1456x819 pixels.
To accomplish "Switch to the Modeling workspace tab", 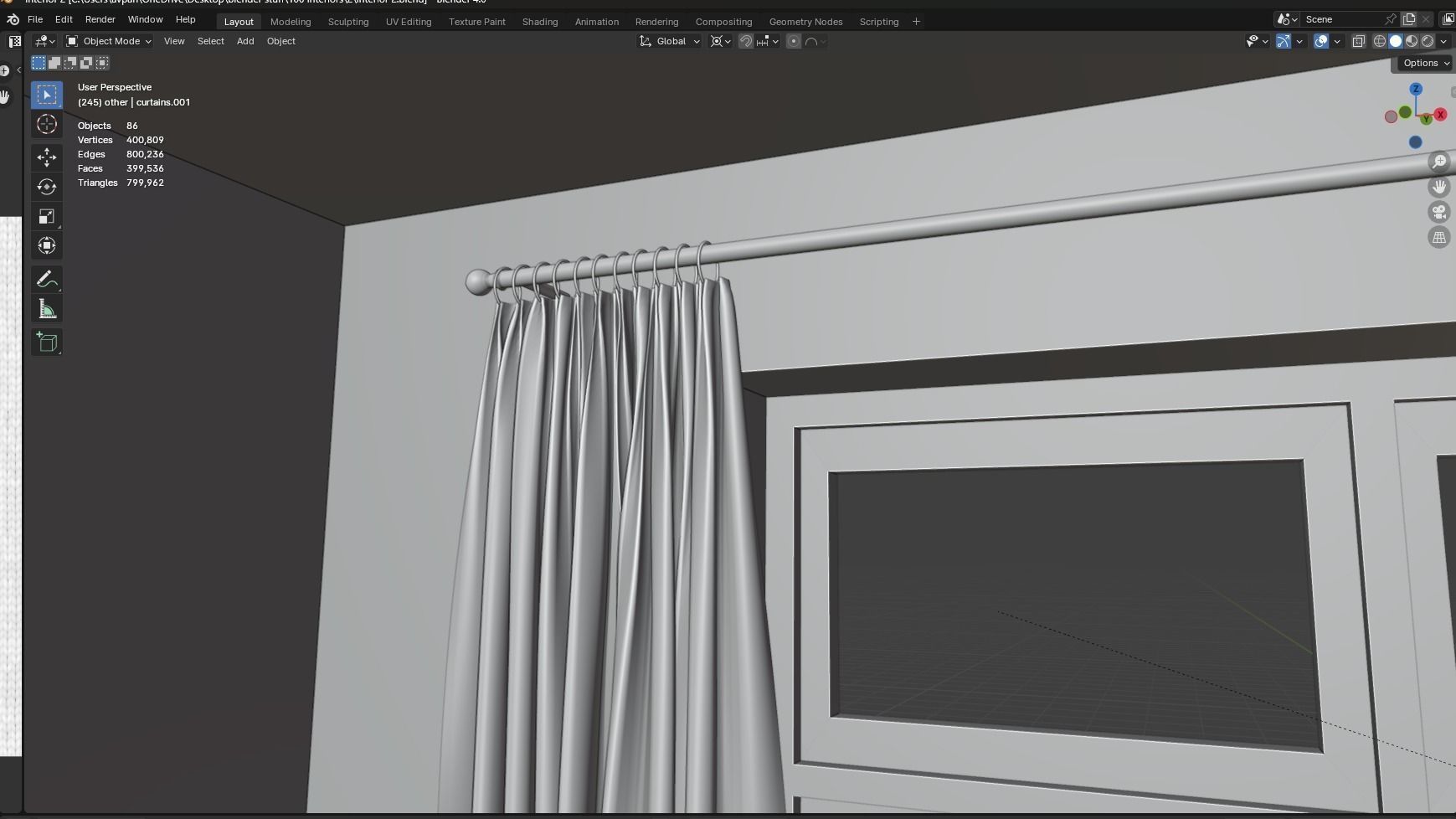I will coord(291,22).
